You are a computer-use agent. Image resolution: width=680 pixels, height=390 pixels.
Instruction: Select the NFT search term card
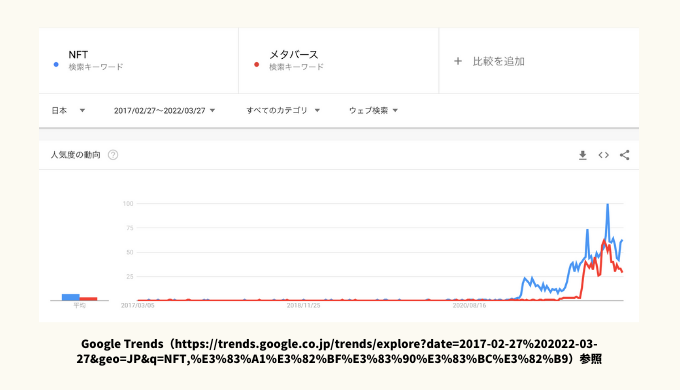[138, 61]
